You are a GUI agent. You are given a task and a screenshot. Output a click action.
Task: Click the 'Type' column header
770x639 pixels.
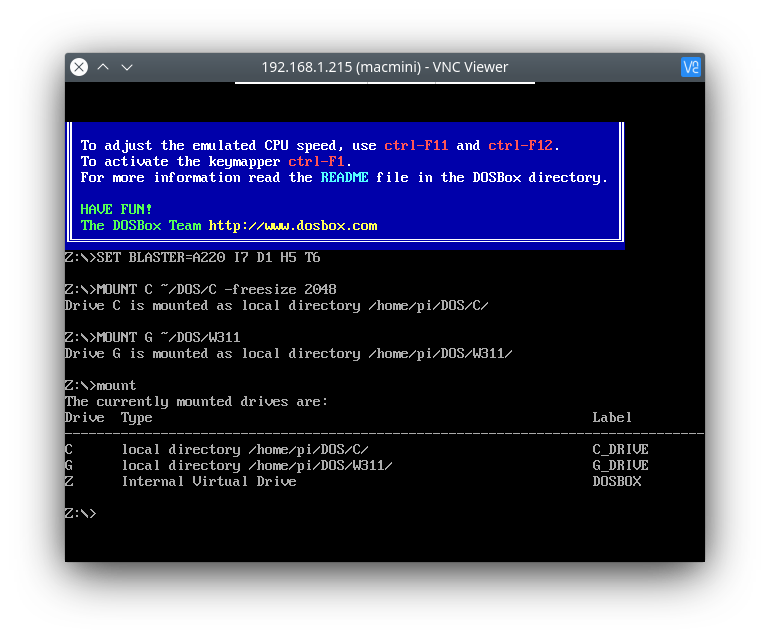coord(136,418)
